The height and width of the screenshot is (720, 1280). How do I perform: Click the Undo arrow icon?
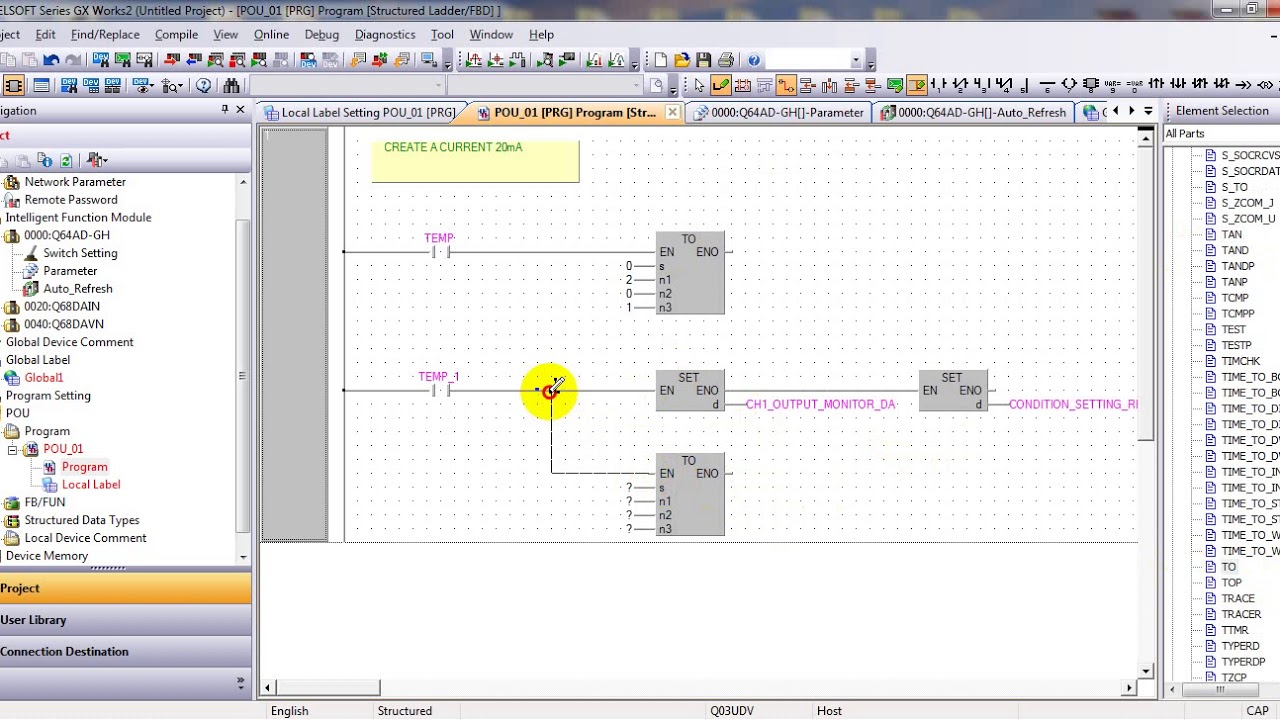[x=51, y=60]
